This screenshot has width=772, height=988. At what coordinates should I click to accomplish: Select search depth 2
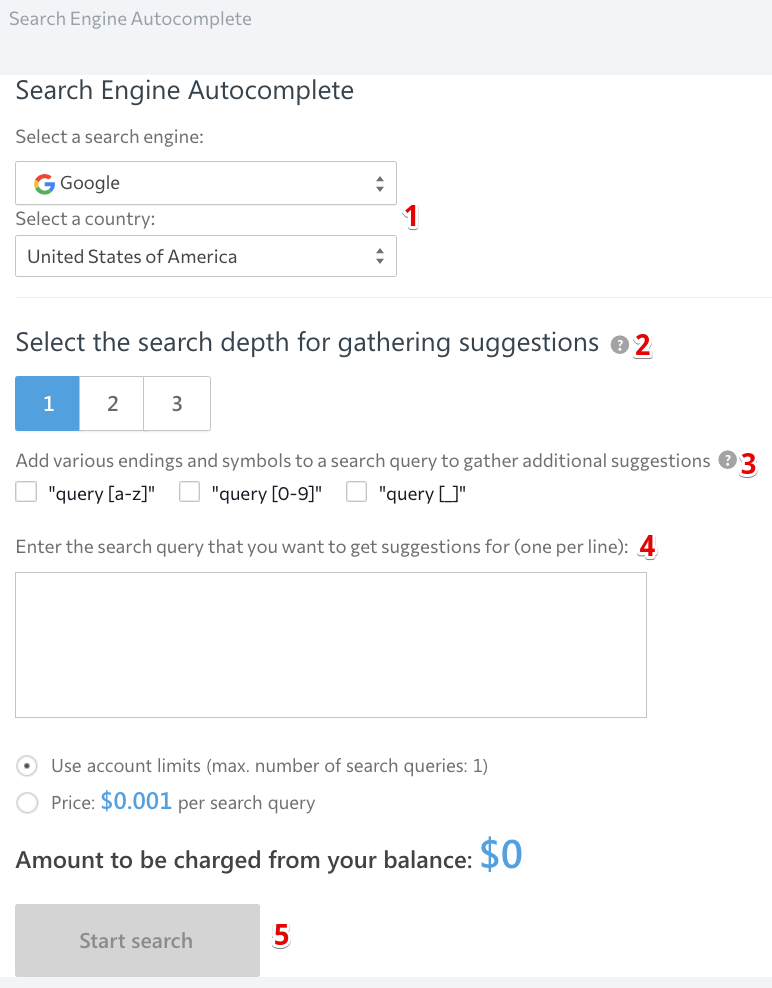point(112,403)
